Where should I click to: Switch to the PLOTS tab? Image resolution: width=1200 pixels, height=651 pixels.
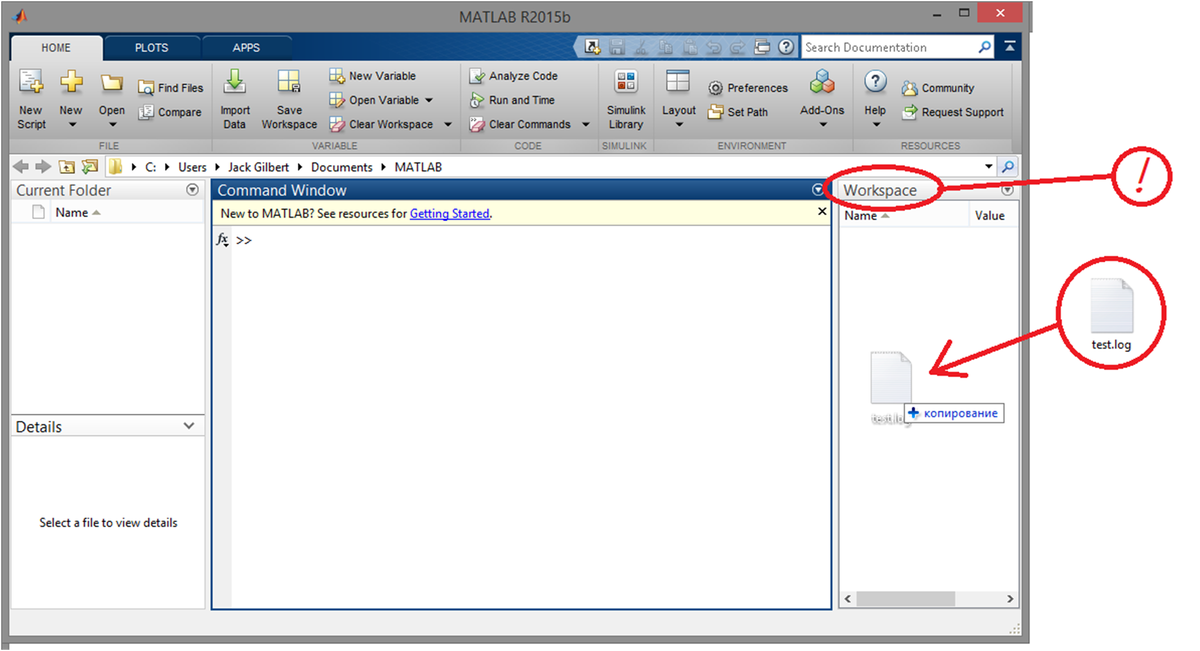[152, 47]
